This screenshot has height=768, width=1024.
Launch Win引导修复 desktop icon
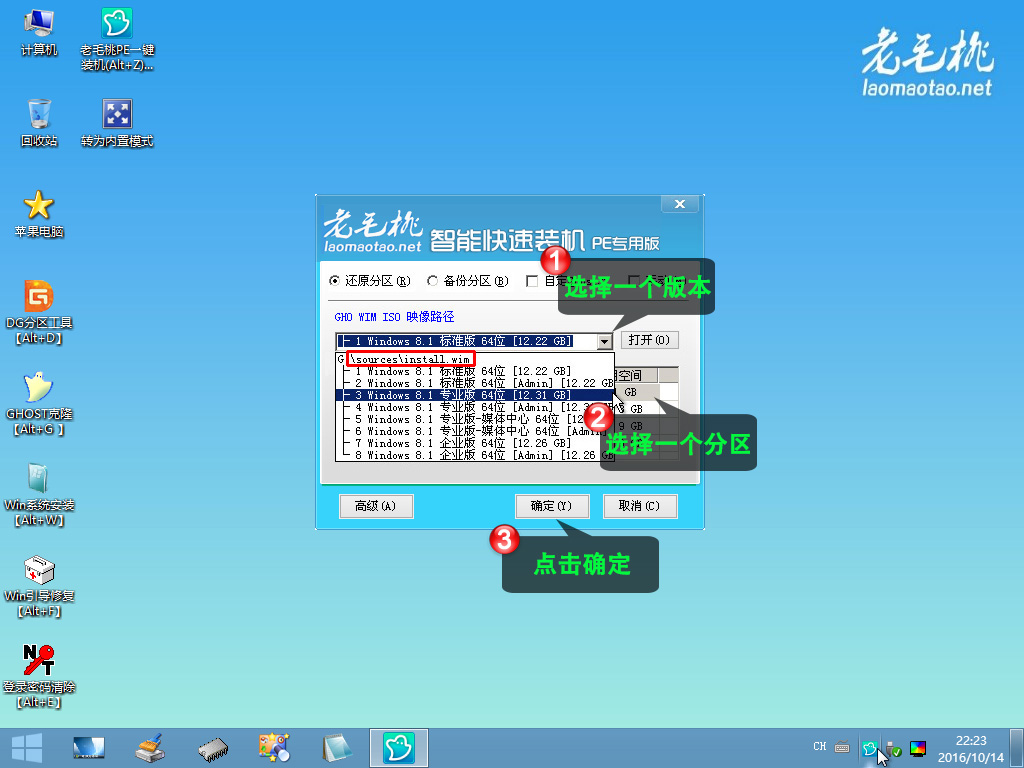click(x=39, y=586)
